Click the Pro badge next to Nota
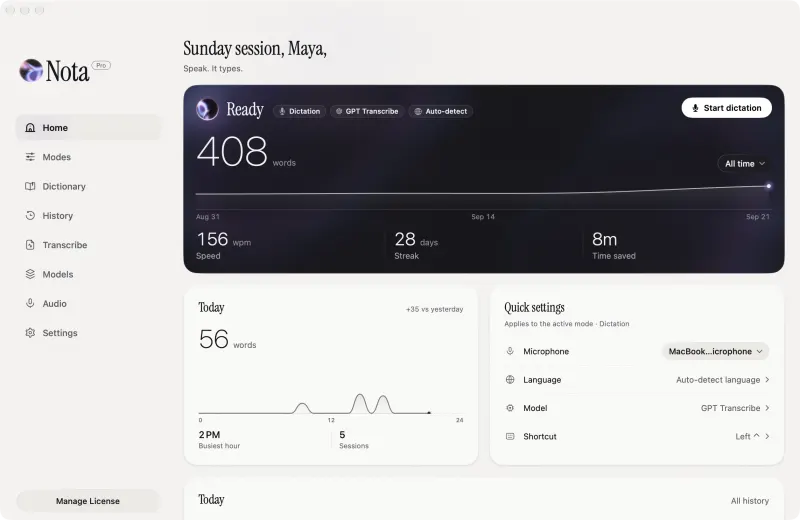The image size is (800, 520). pos(101,65)
